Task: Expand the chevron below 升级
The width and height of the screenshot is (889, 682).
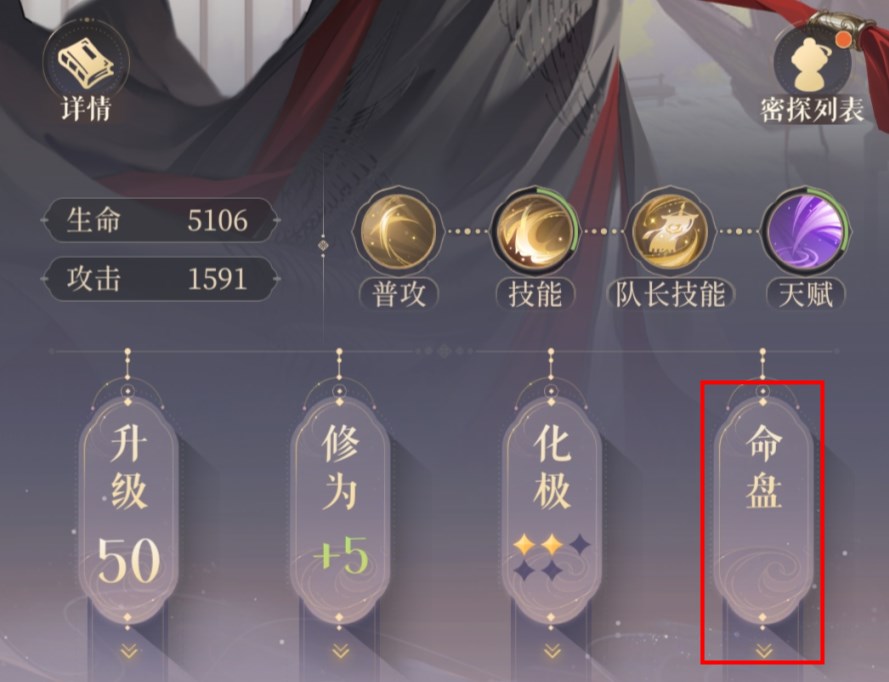Action: (x=129, y=652)
